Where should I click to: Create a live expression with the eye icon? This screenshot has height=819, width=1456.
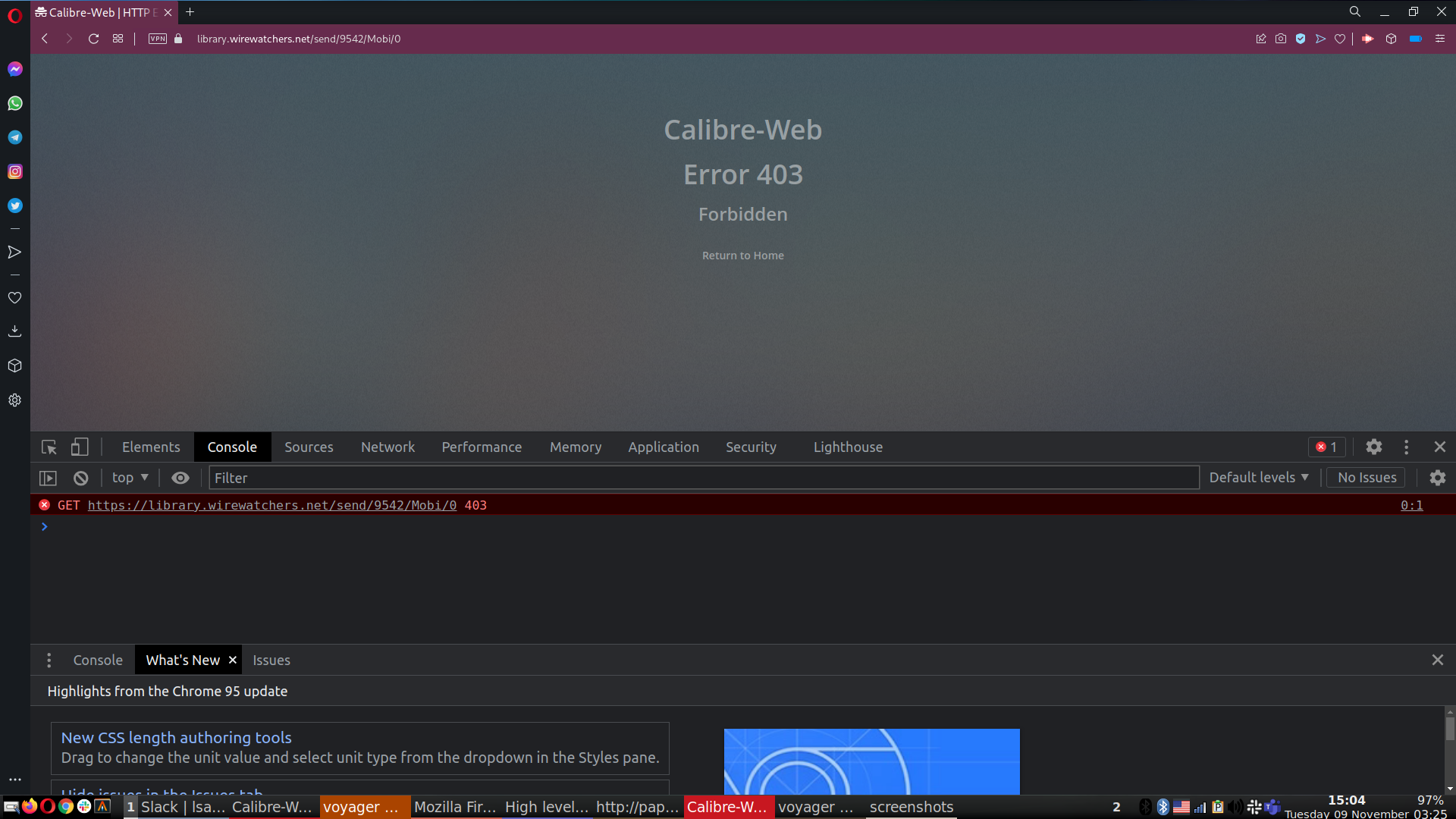180,478
